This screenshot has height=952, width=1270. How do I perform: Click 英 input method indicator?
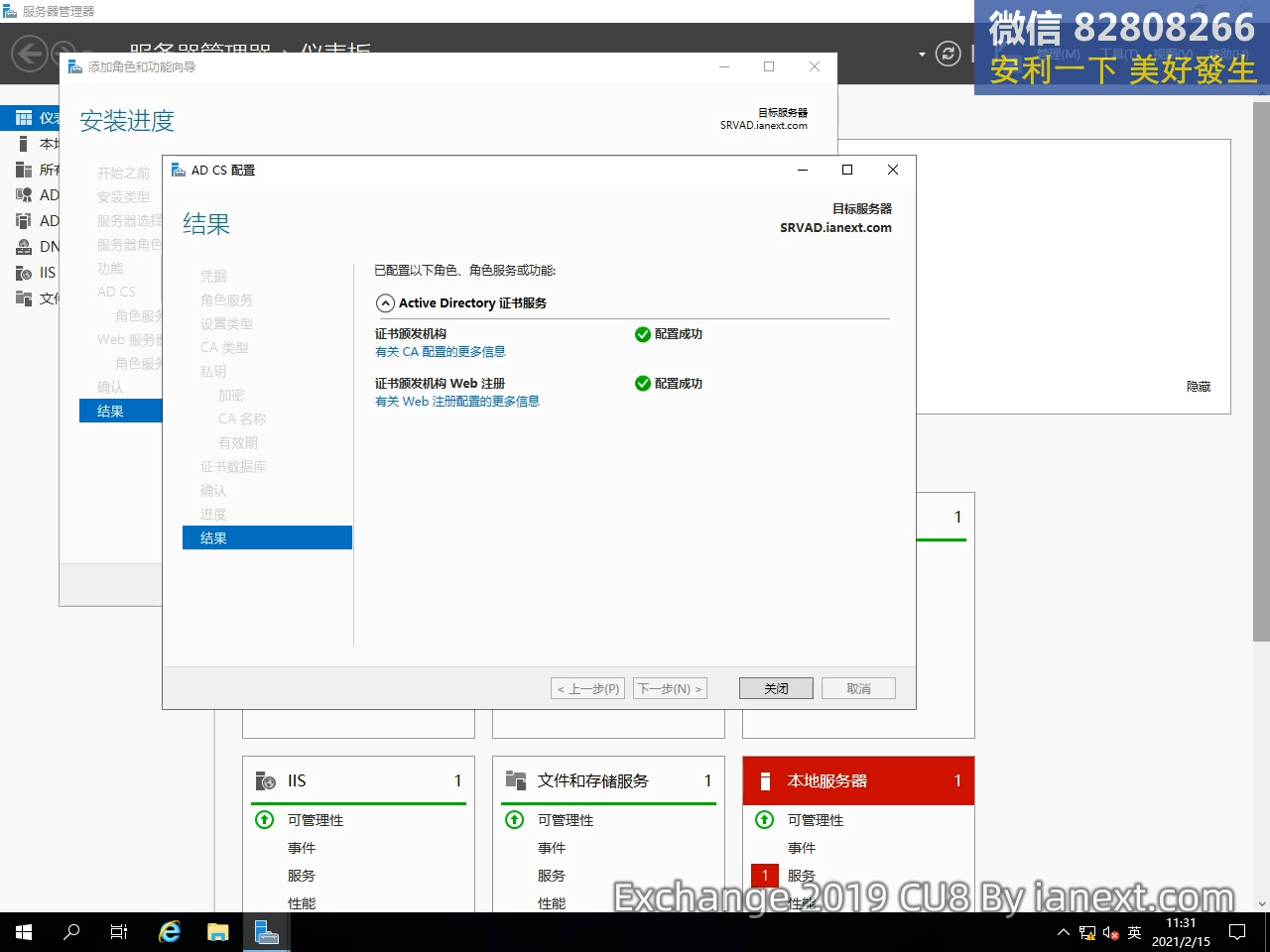click(x=1135, y=932)
